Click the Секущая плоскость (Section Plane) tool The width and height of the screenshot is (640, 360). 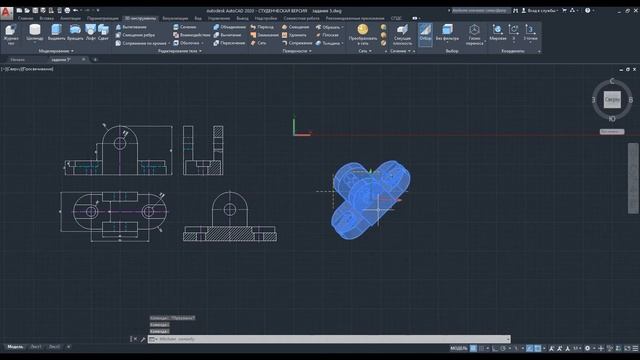402,34
